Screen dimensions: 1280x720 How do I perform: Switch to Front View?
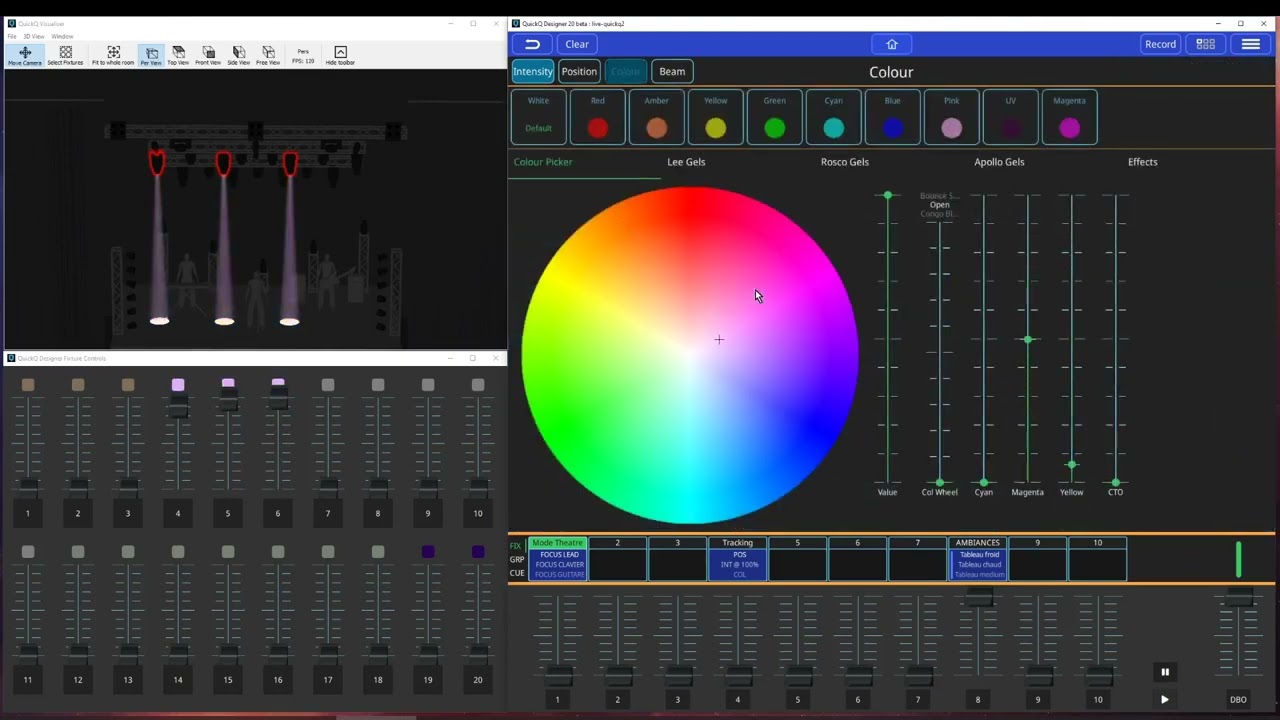tap(208, 56)
